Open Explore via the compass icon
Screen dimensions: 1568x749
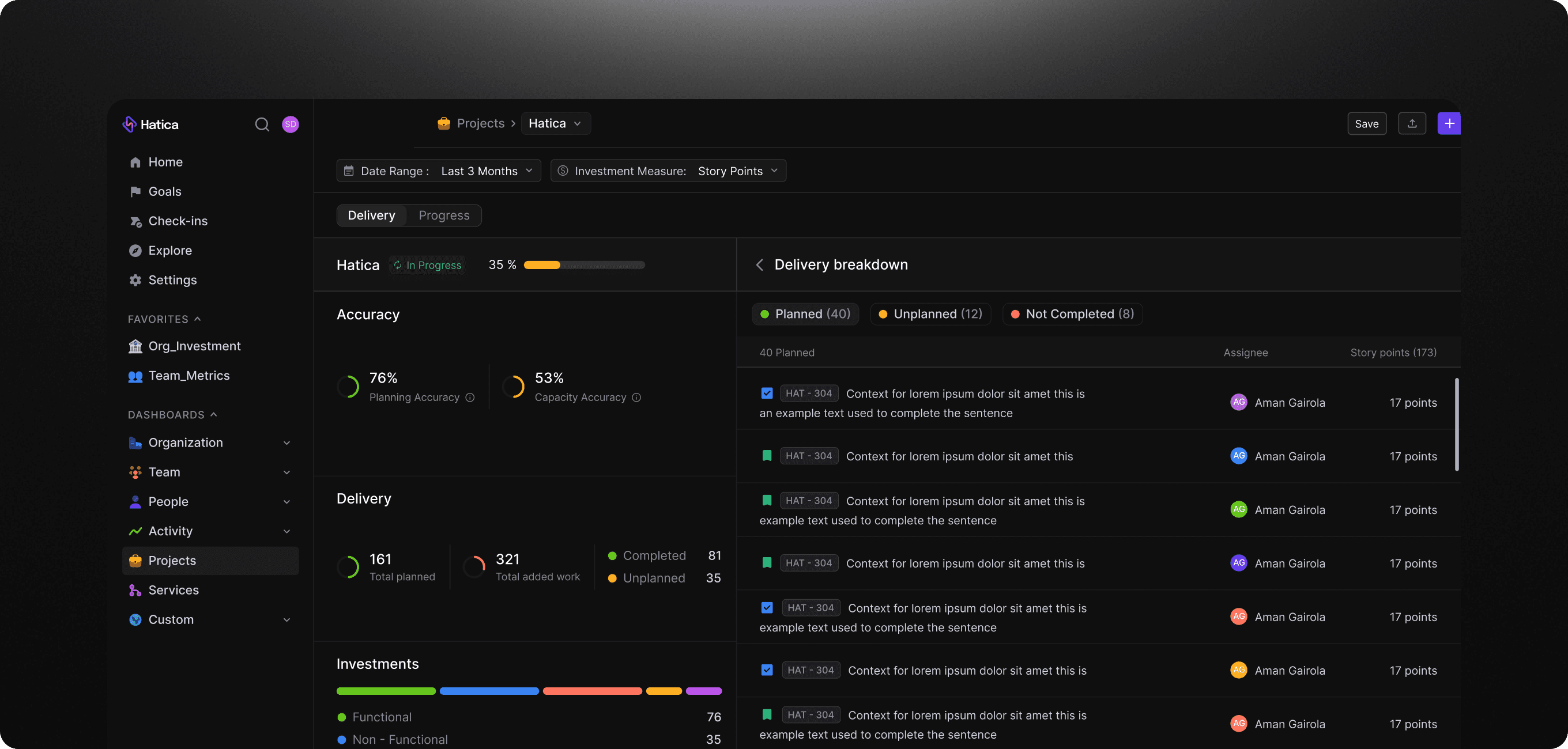(x=135, y=251)
